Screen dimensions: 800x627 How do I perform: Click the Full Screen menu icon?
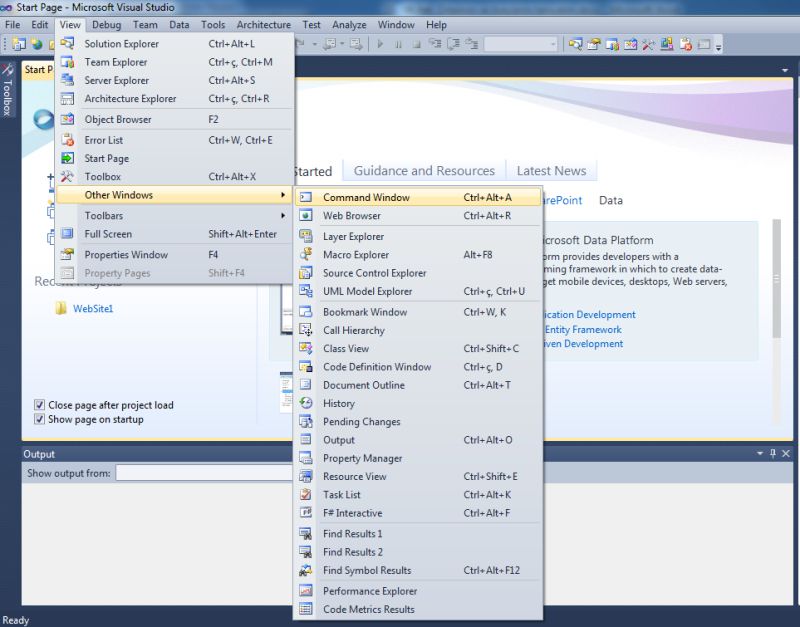67,234
